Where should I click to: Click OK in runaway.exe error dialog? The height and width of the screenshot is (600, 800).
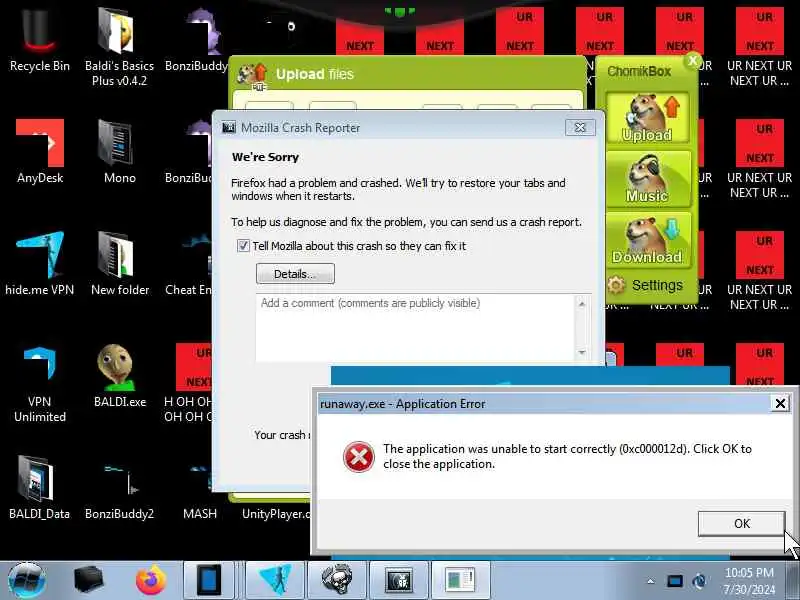[741, 523]
